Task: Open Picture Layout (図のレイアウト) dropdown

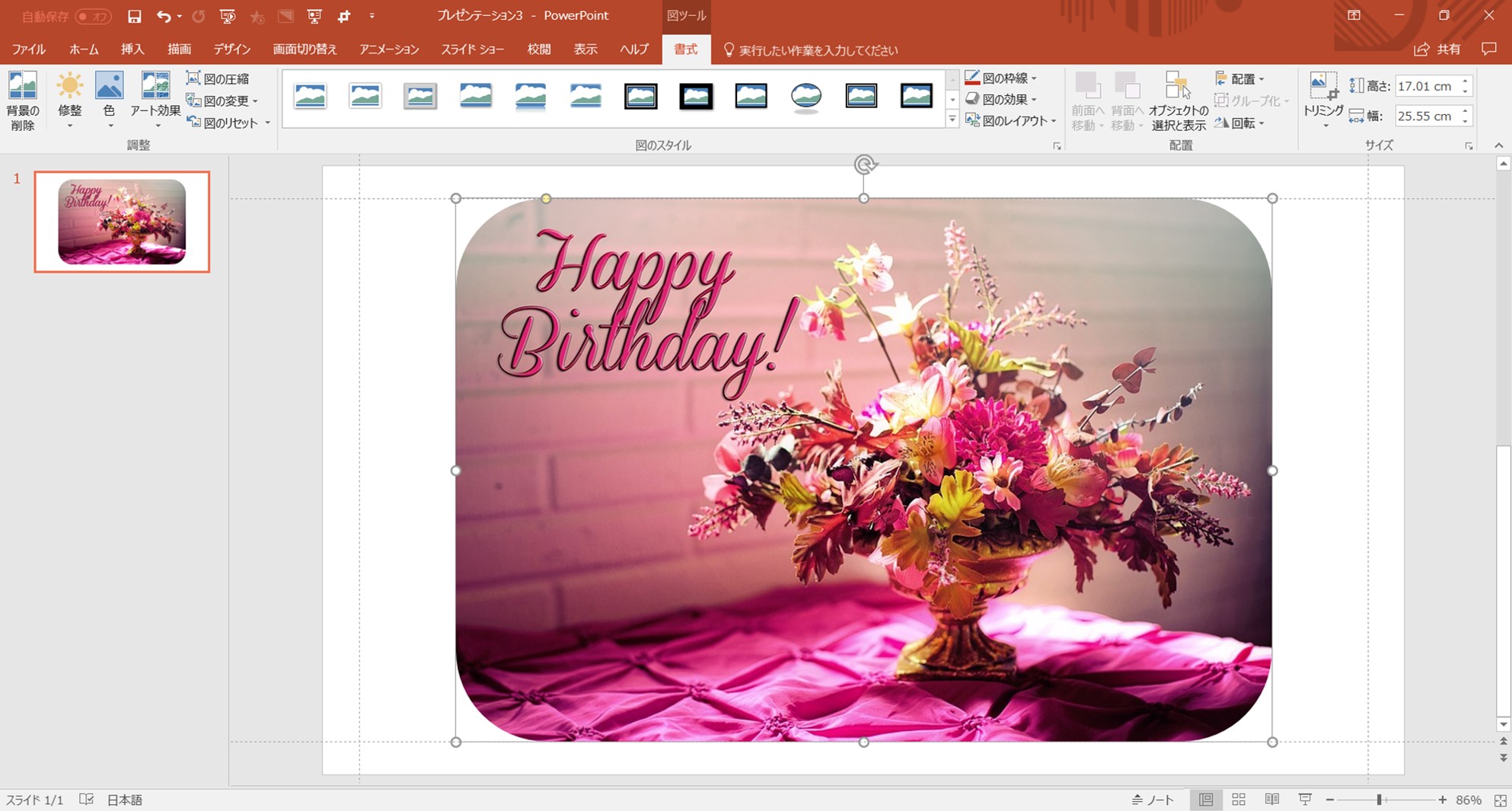Action: [1011, 120]
